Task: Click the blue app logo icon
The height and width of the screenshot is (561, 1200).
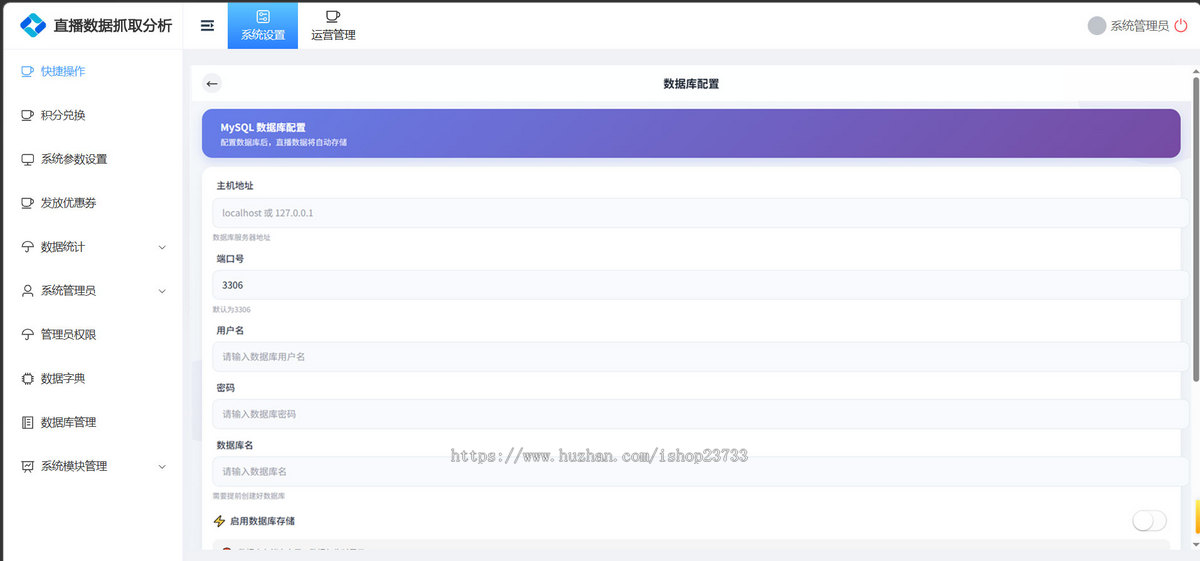Action: (x=33, y=25)
